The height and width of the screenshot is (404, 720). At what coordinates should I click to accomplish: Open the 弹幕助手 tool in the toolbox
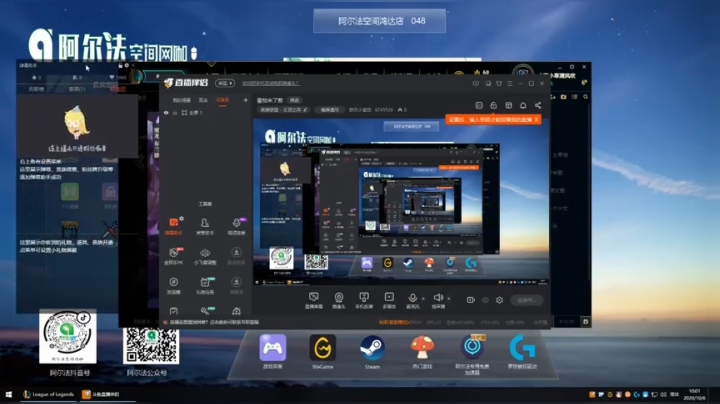(174, 226)
